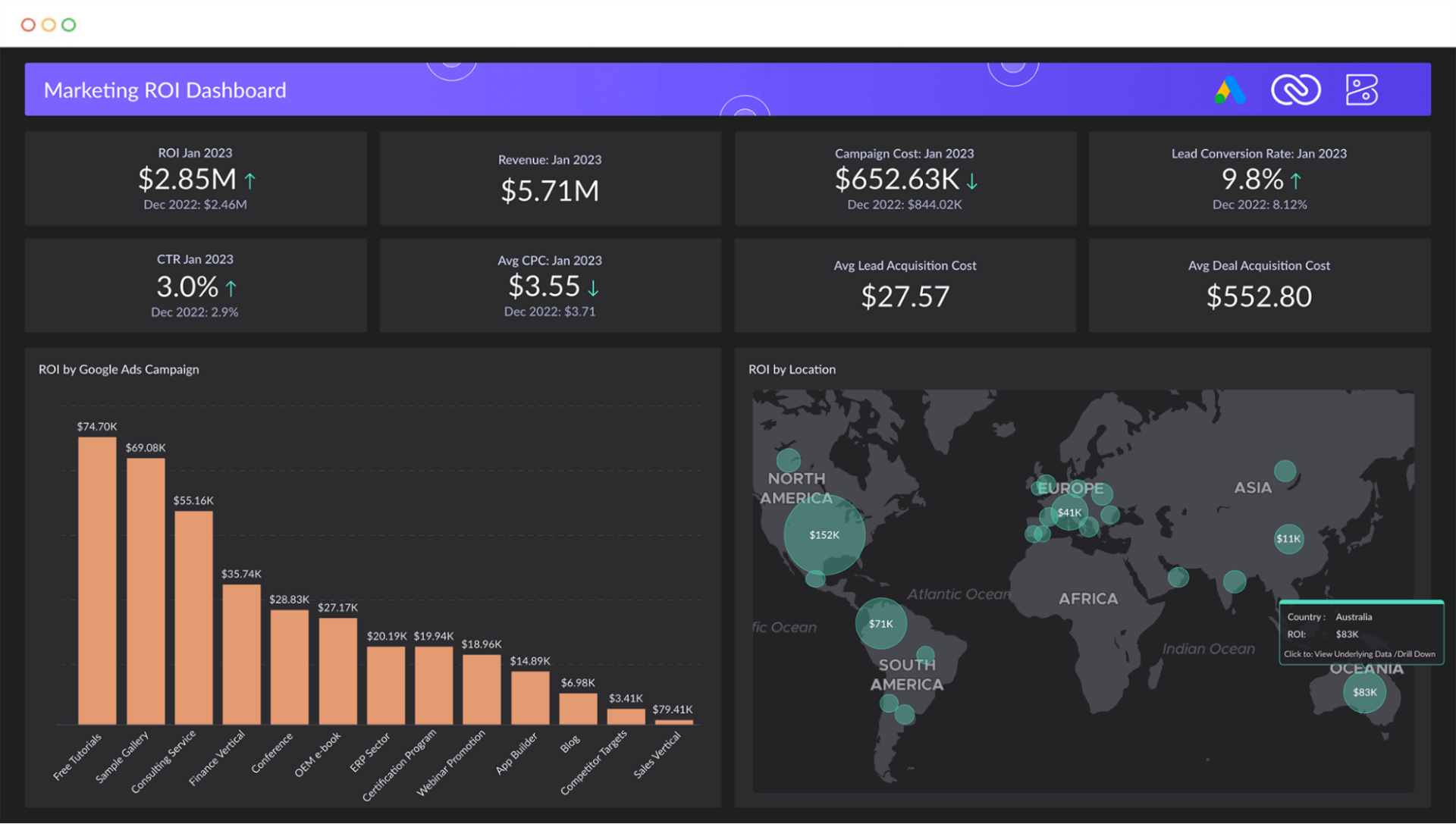Click the $41K bubble over Europe
Image resolution: width=1456 pixels, height=824 pixels.
(1070, 512)
